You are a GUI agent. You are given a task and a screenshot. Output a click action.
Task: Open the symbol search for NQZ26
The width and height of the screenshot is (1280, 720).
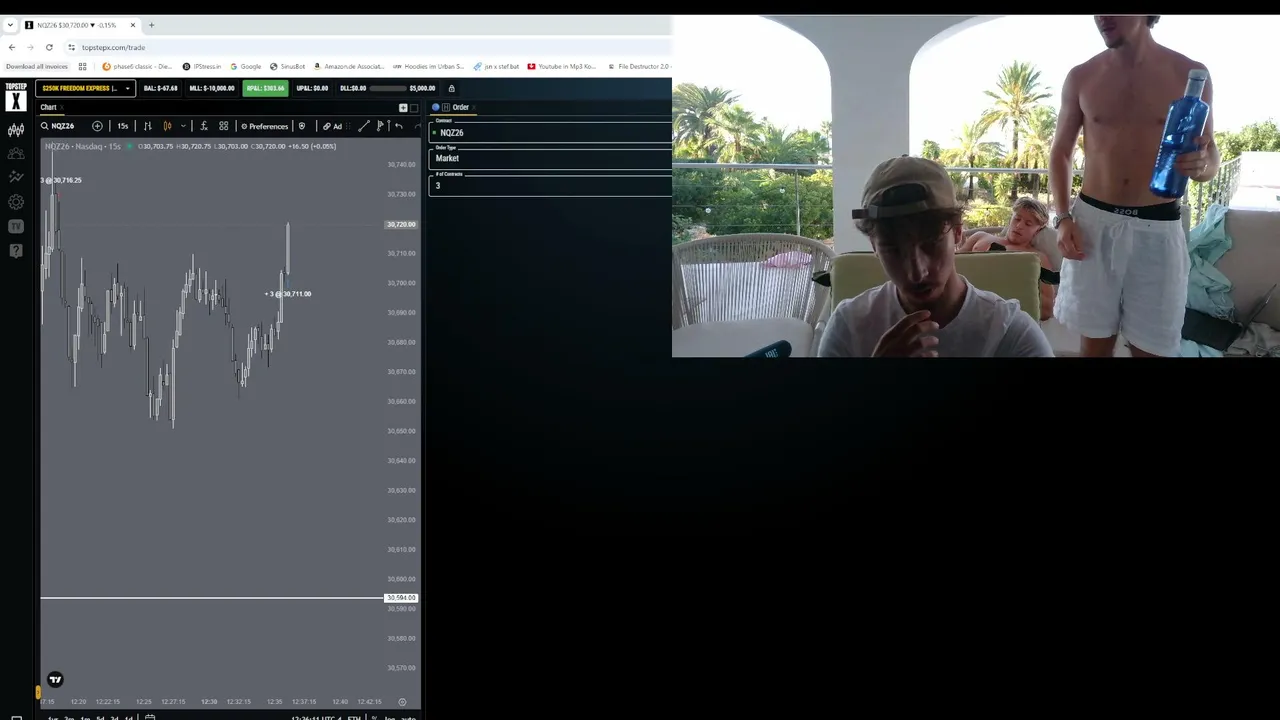click(x=58, y=126)
